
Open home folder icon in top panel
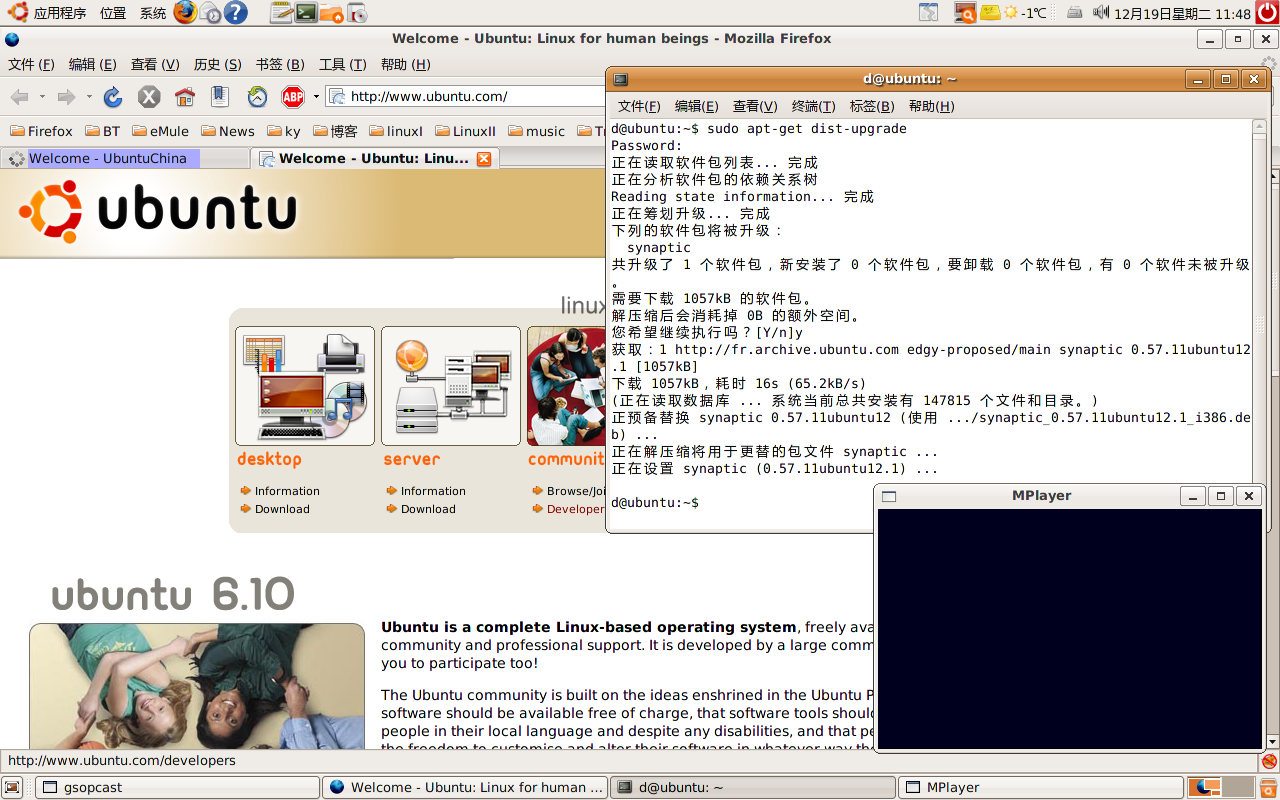tap(332, 14)
